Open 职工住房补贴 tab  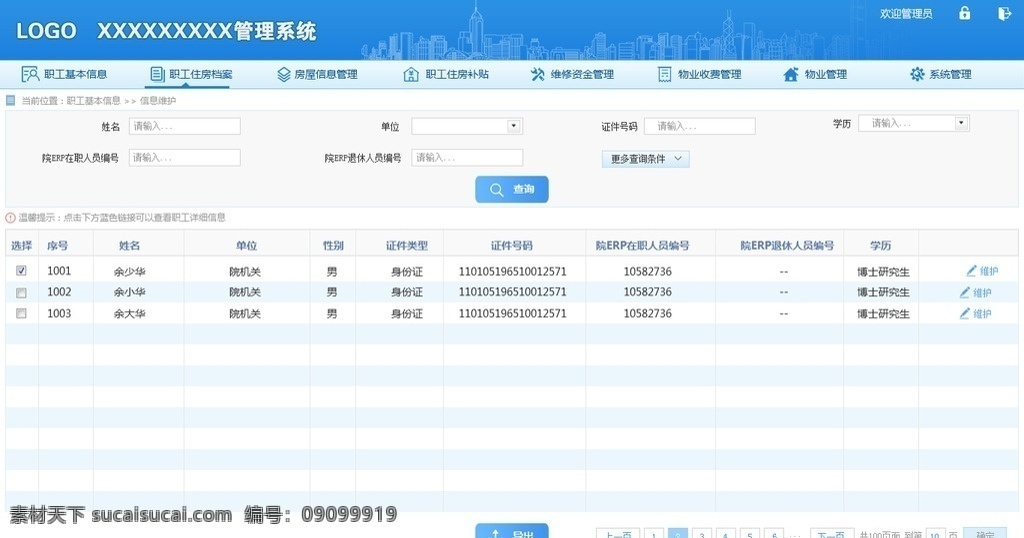(x=446, y=74)
